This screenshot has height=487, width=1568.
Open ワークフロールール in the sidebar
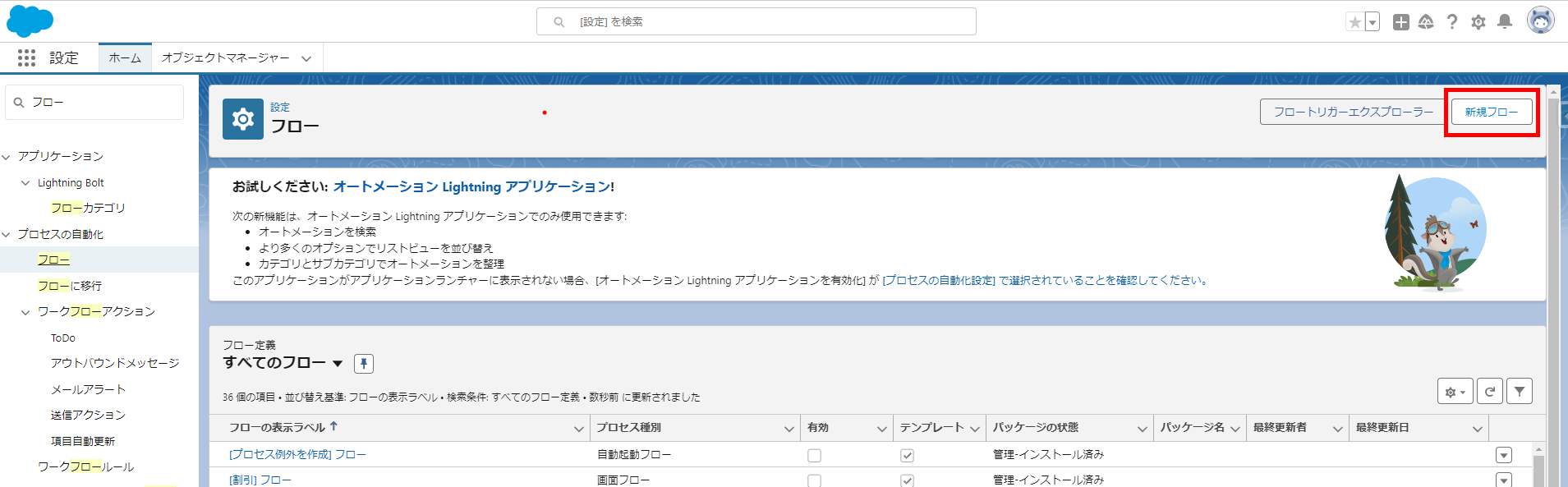click(x=86, y=466)
